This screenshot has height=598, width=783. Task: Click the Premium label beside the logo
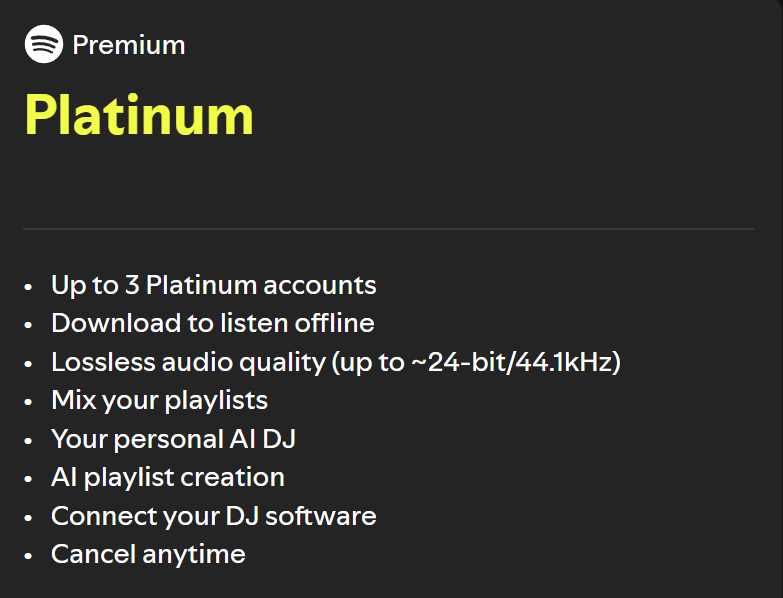point(129,45)
